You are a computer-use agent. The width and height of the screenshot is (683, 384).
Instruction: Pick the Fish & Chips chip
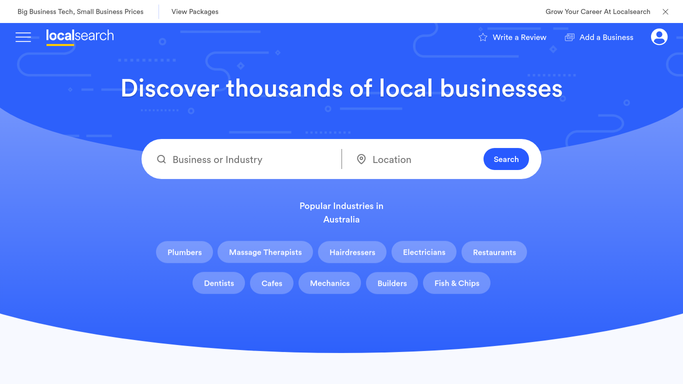click(x=456, y=283)
